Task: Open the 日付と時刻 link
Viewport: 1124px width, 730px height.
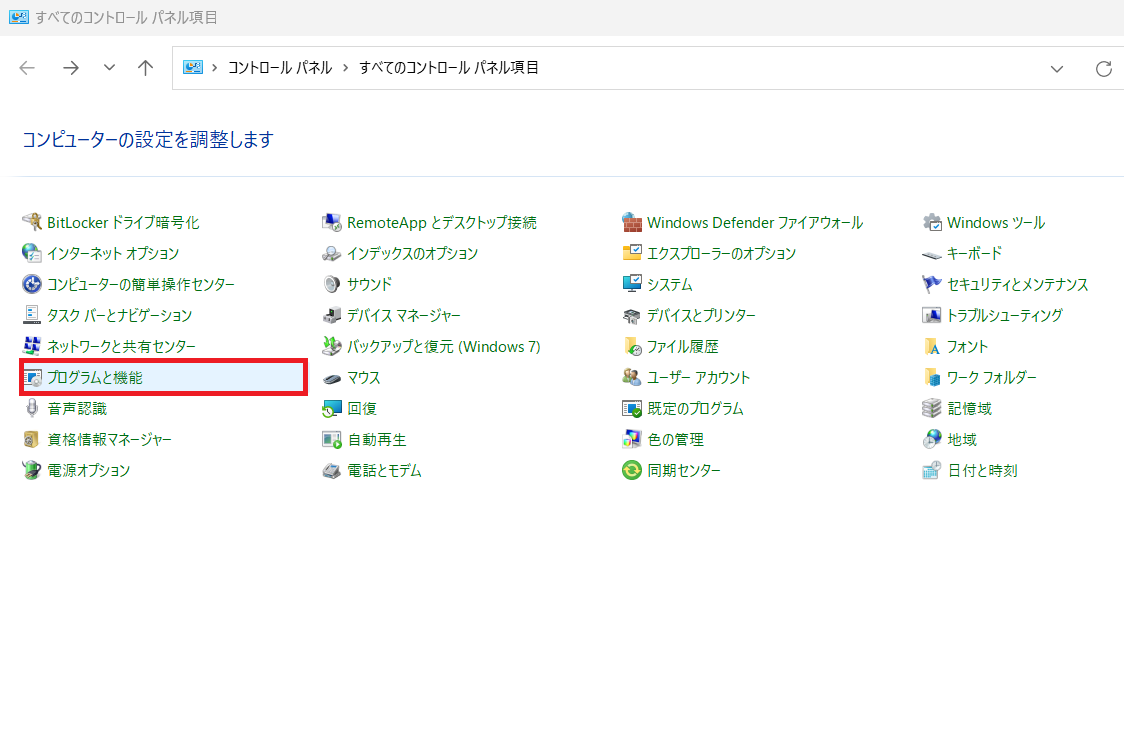Action: [982, 470]
